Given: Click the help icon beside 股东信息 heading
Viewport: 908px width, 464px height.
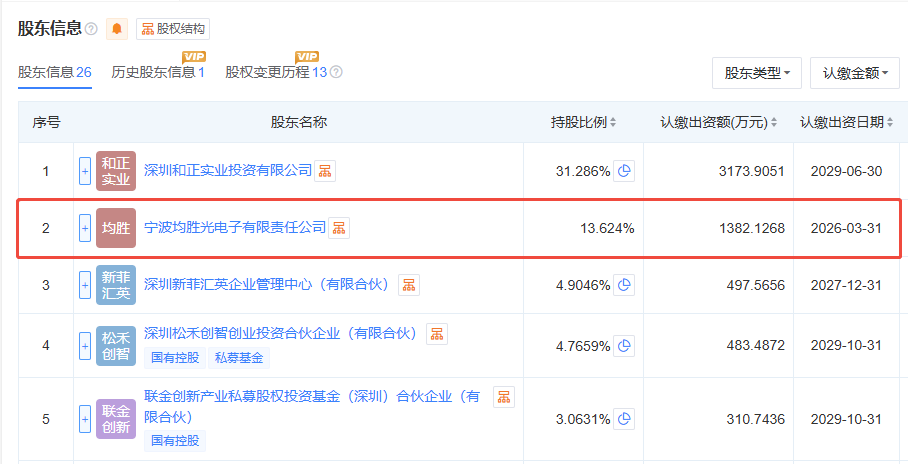Looking at the screenshot, I should pos(91,28).
